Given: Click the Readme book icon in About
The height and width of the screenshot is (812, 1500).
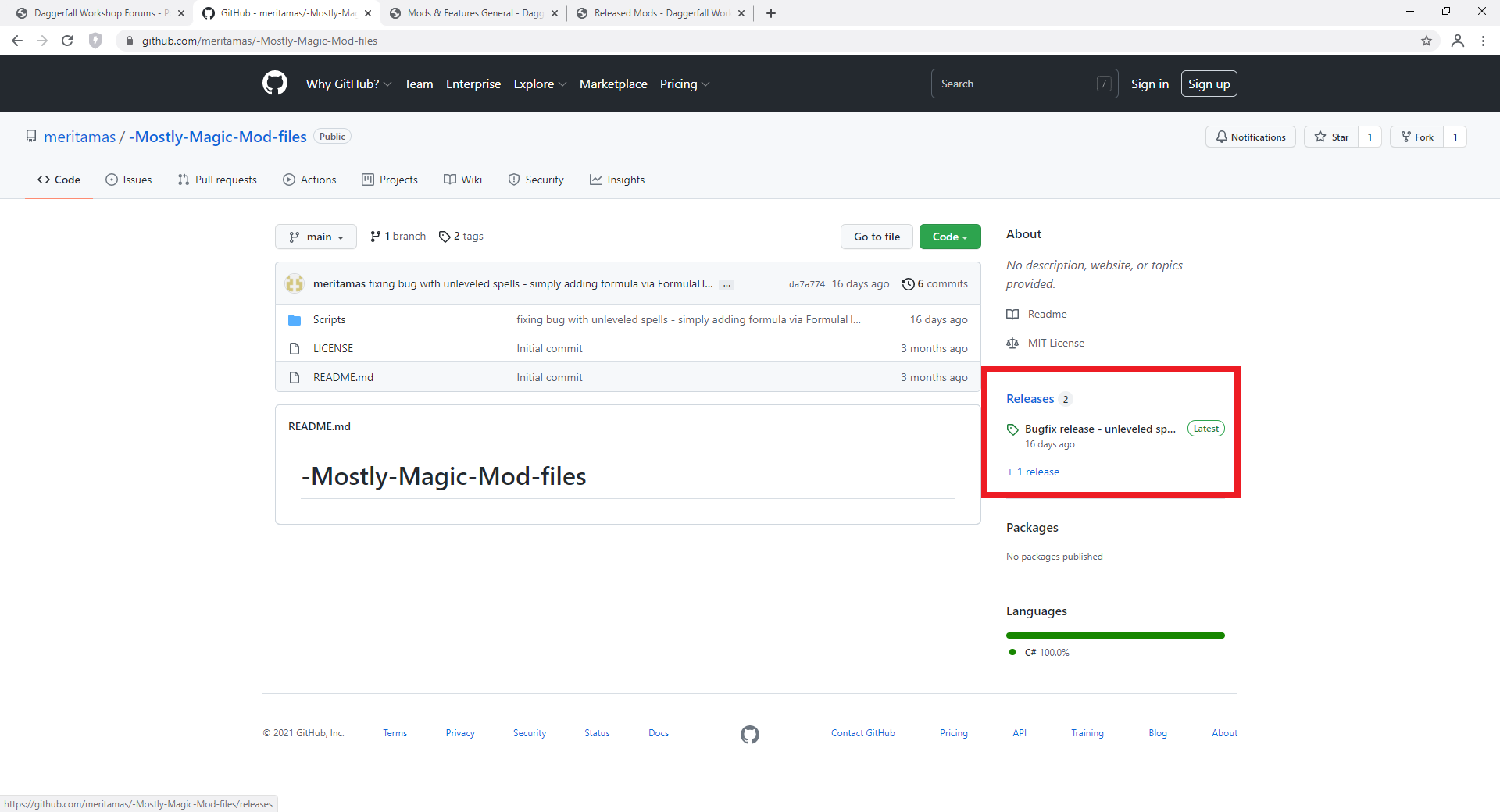Looking at the screenshot, I should click(1012, 314).
